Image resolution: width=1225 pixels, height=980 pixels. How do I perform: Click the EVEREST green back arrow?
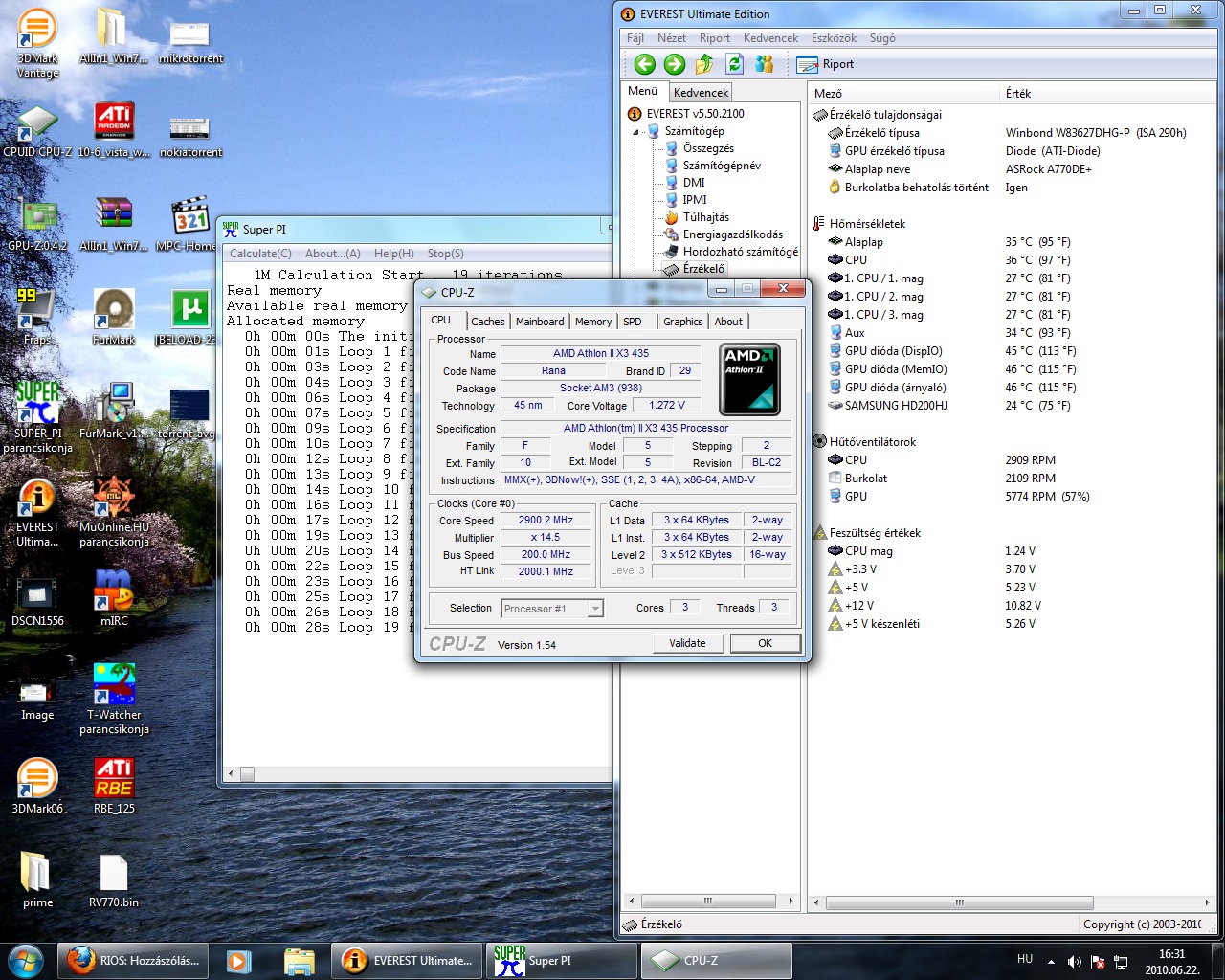tap(645, 64)
